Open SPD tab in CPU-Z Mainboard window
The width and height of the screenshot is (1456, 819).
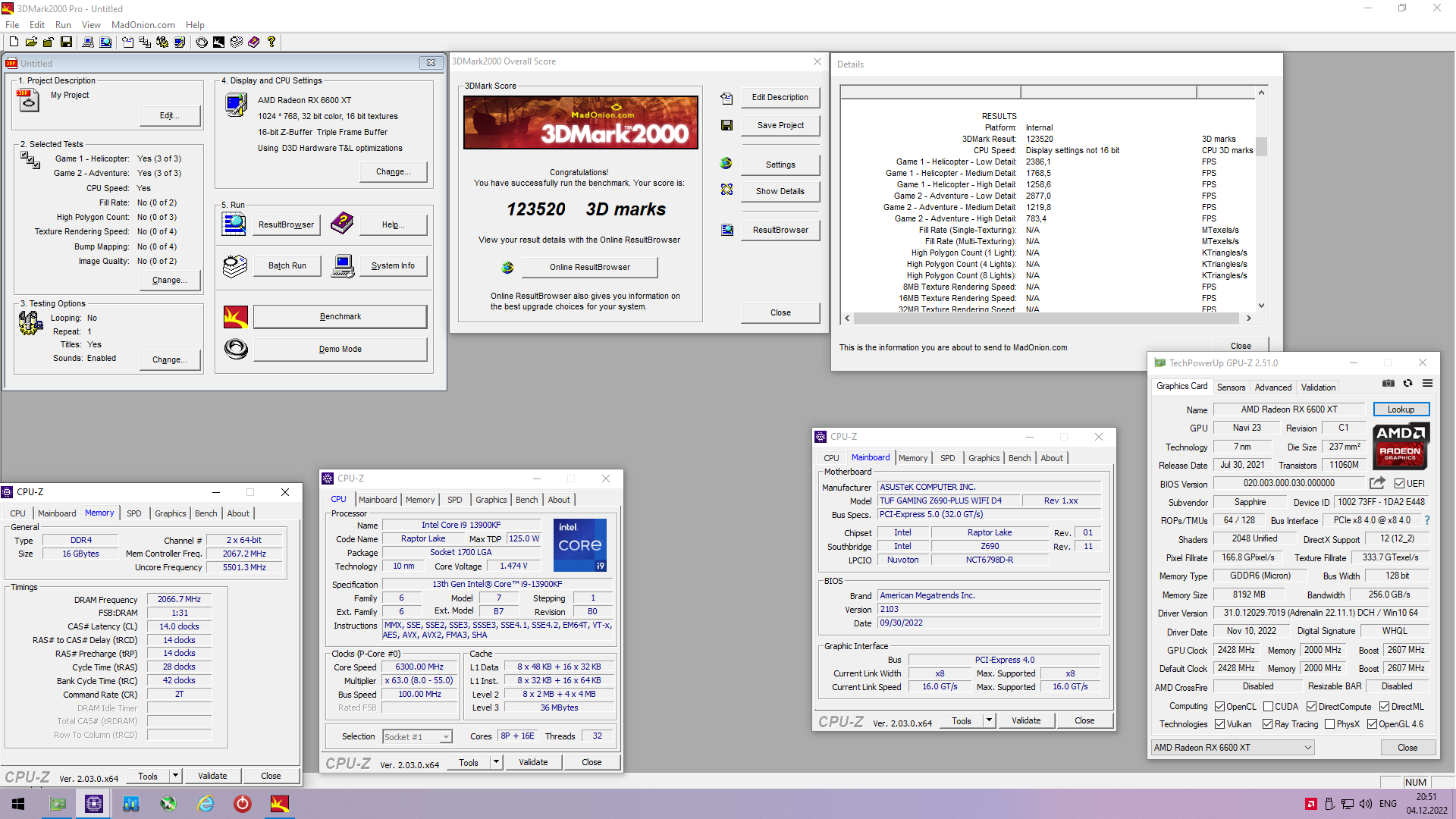(947, 458)
